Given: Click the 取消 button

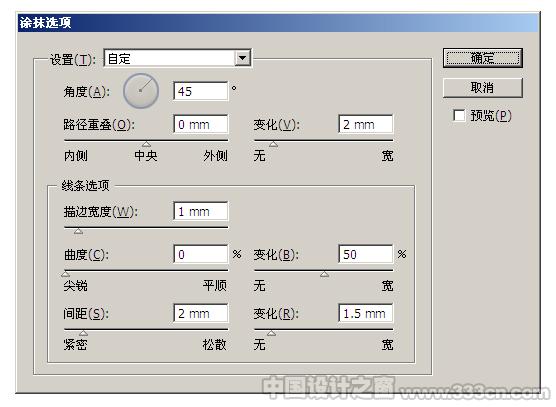Looking at the screenshot, I should pyautogui.click(x=483, y=88).
